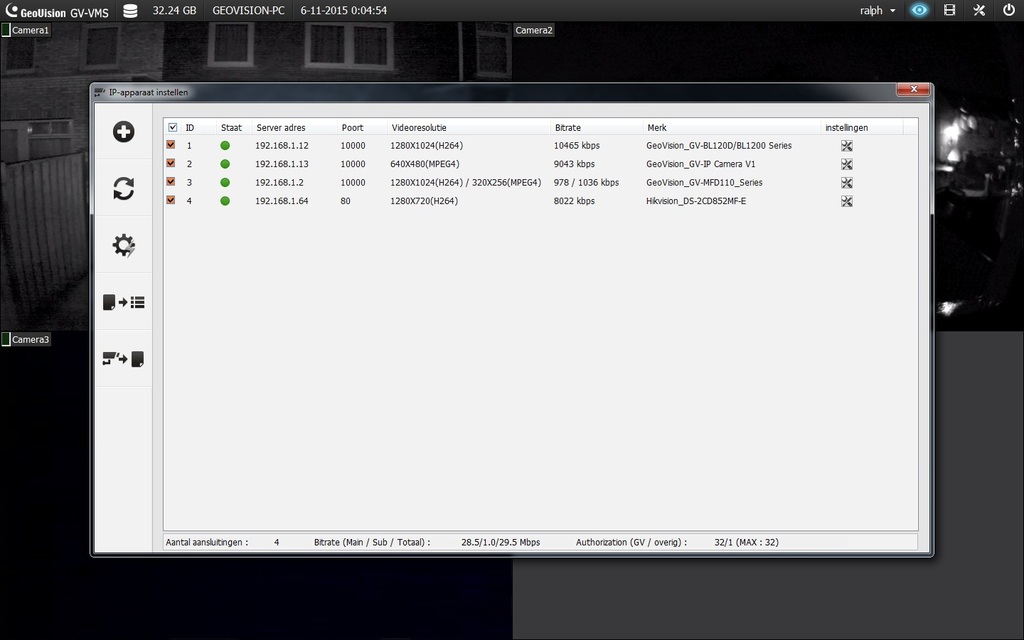Uncheck the checkbox for camera ID 2
1024x640 pixels.
pos(171,163)
